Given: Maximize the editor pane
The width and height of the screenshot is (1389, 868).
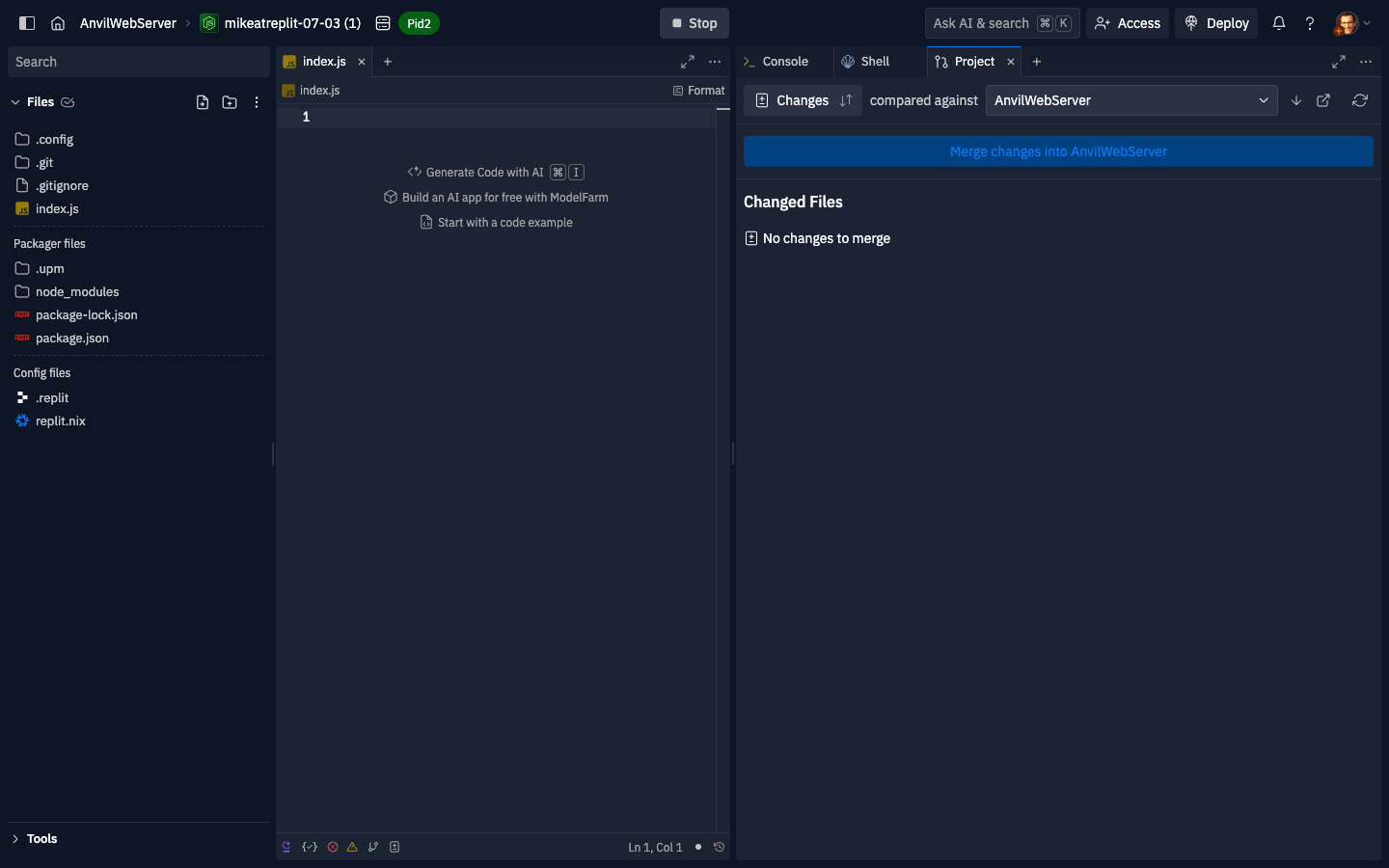Looking at the screenshot, I should pyautogui.click(x=688, y=62).
